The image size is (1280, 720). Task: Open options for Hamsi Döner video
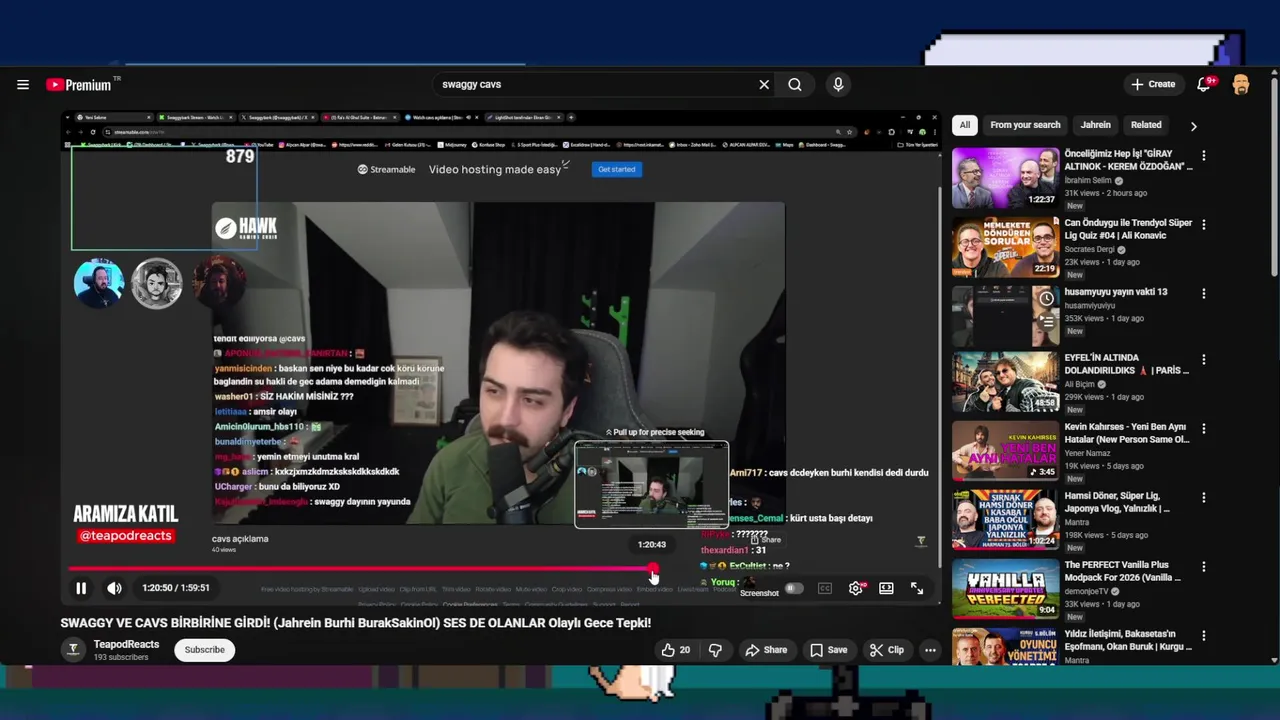coord(1204,497)
